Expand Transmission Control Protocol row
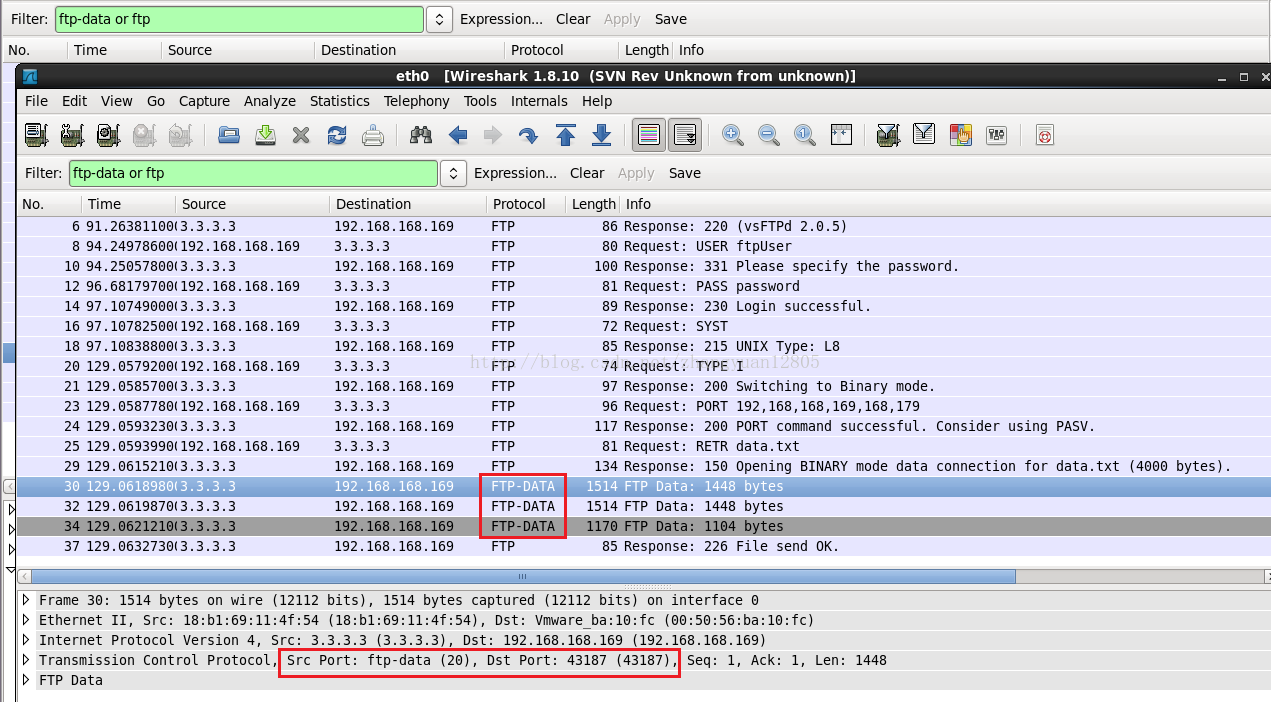 click(x=27, y=660)
